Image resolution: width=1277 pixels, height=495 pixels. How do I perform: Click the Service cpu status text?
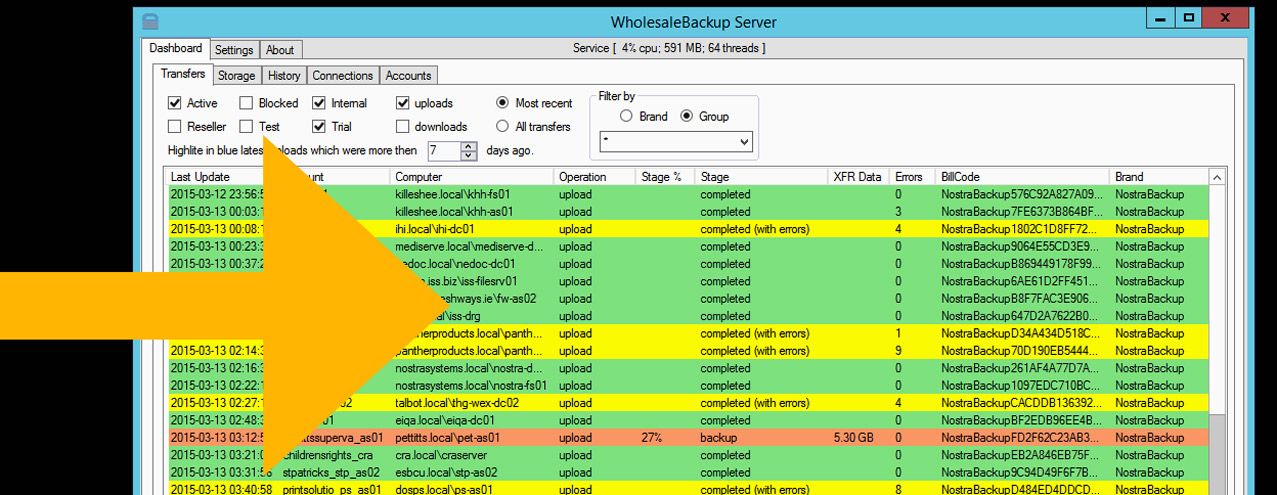coord(669,48)
